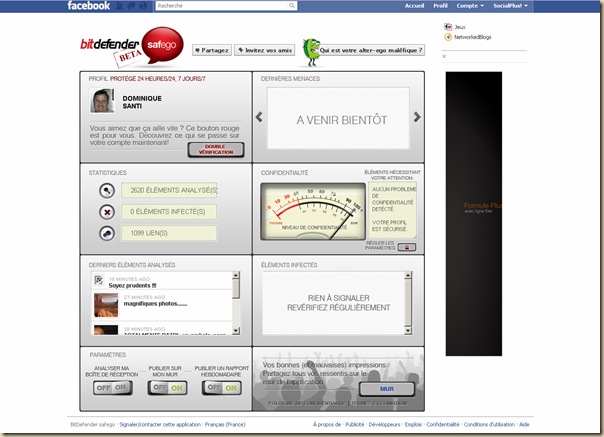604x437 pixels.
Task: Click the red 'Double vérification' button
Action: coord(216,150)
